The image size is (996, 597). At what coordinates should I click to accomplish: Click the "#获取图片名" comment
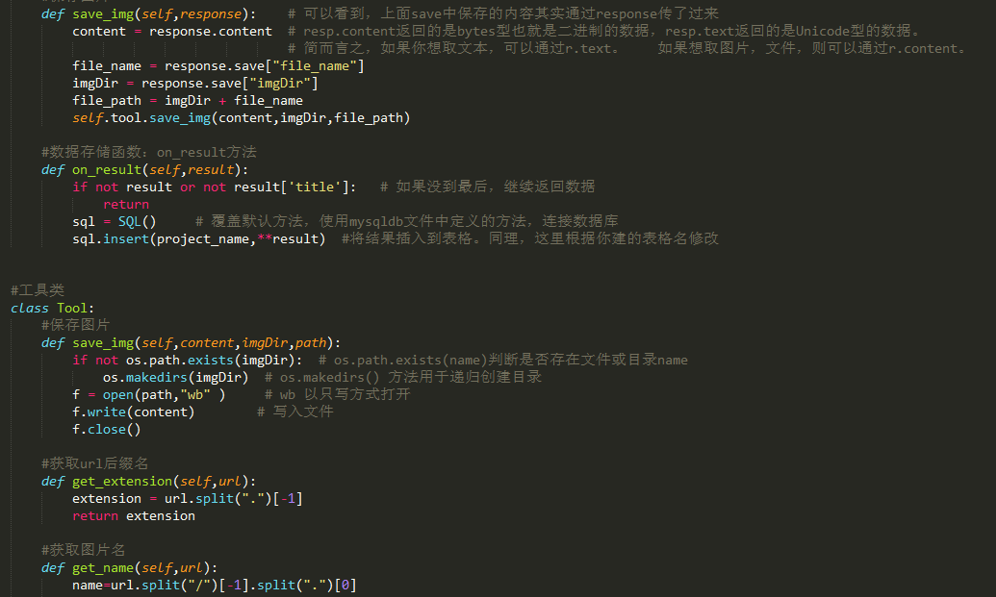(83, 550)
